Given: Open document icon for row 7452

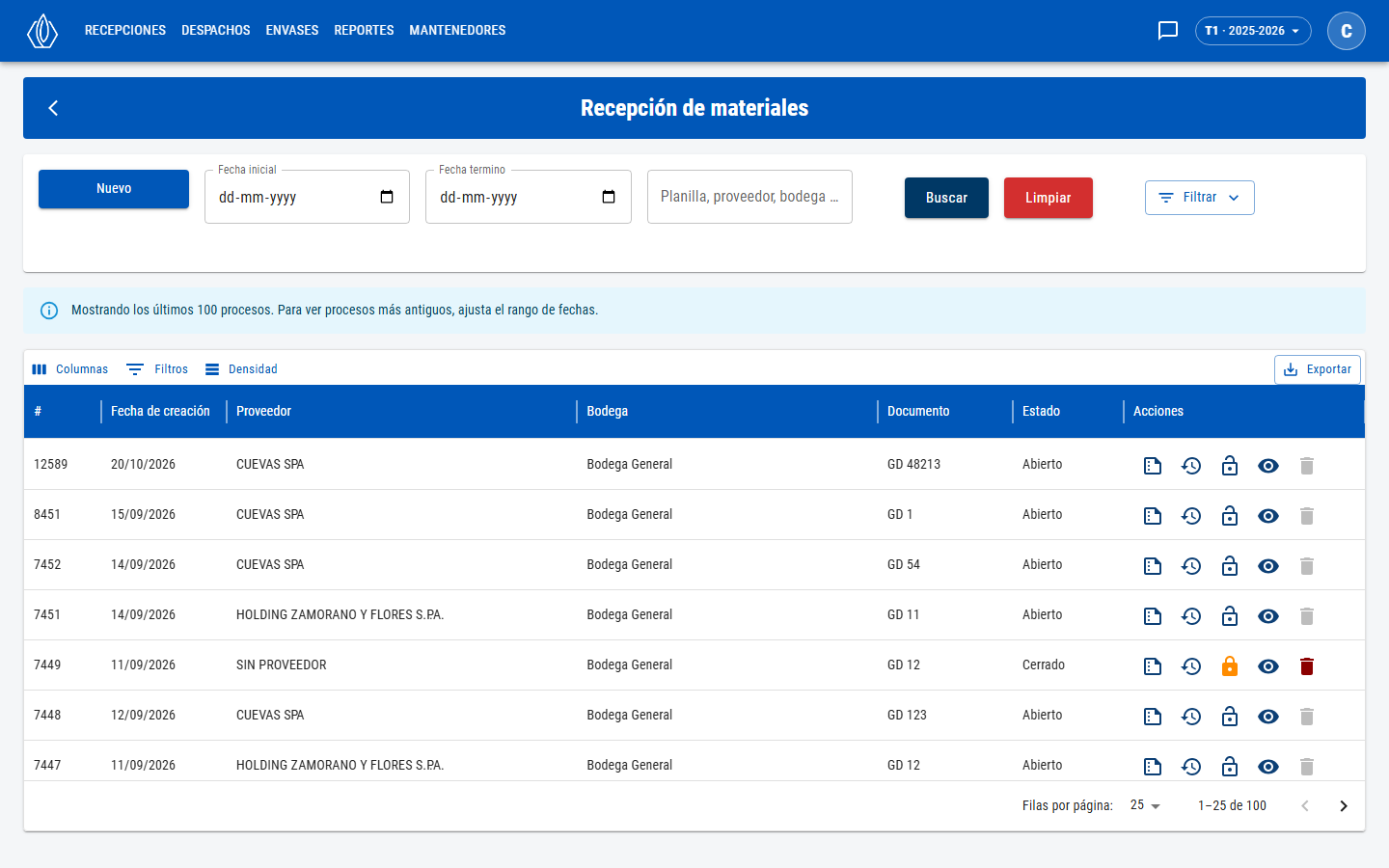Looking at the screenshot, I should click(x=1153, y=566).
